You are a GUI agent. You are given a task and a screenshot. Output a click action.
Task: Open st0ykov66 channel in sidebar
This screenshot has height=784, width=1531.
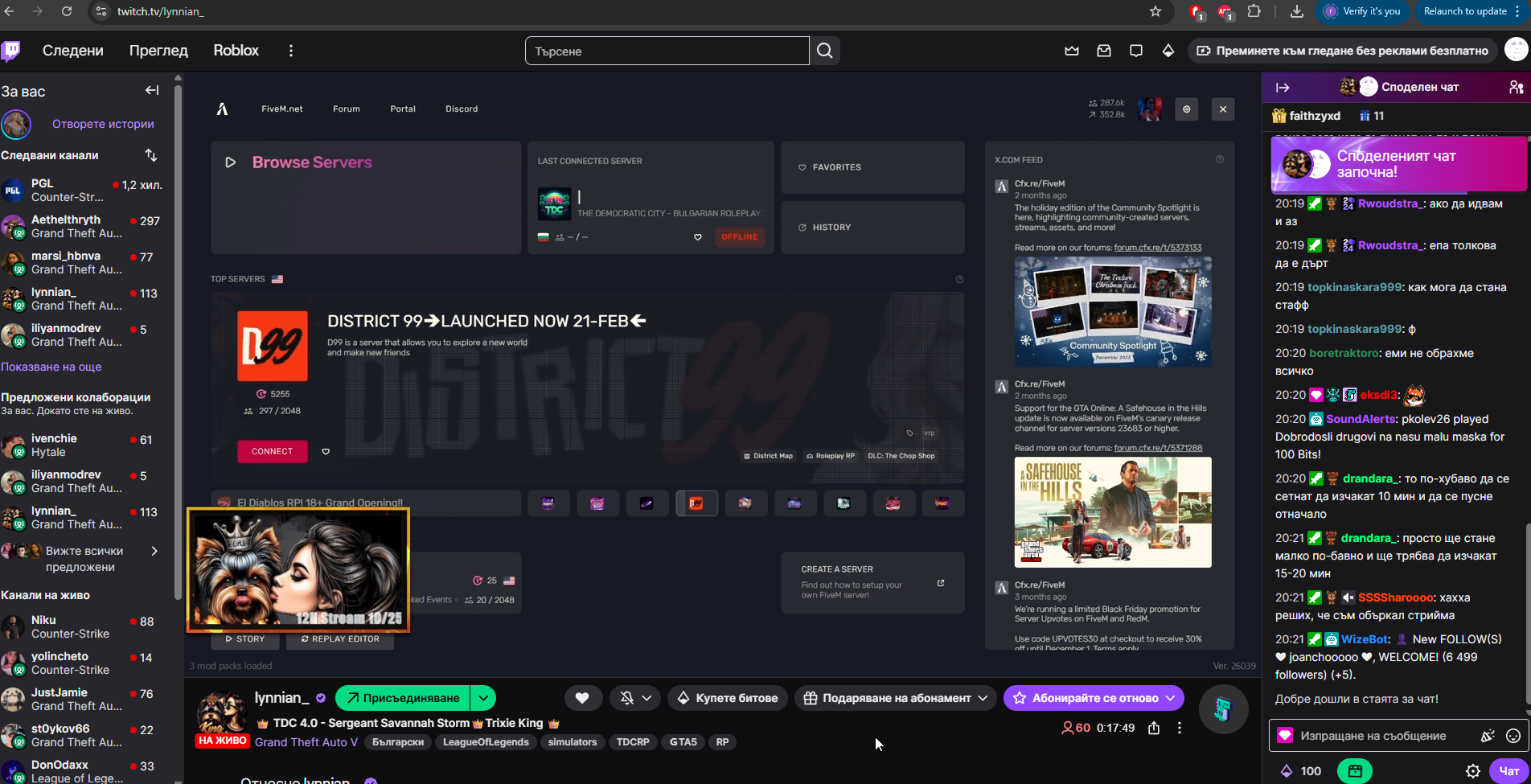tap(81, 736)
